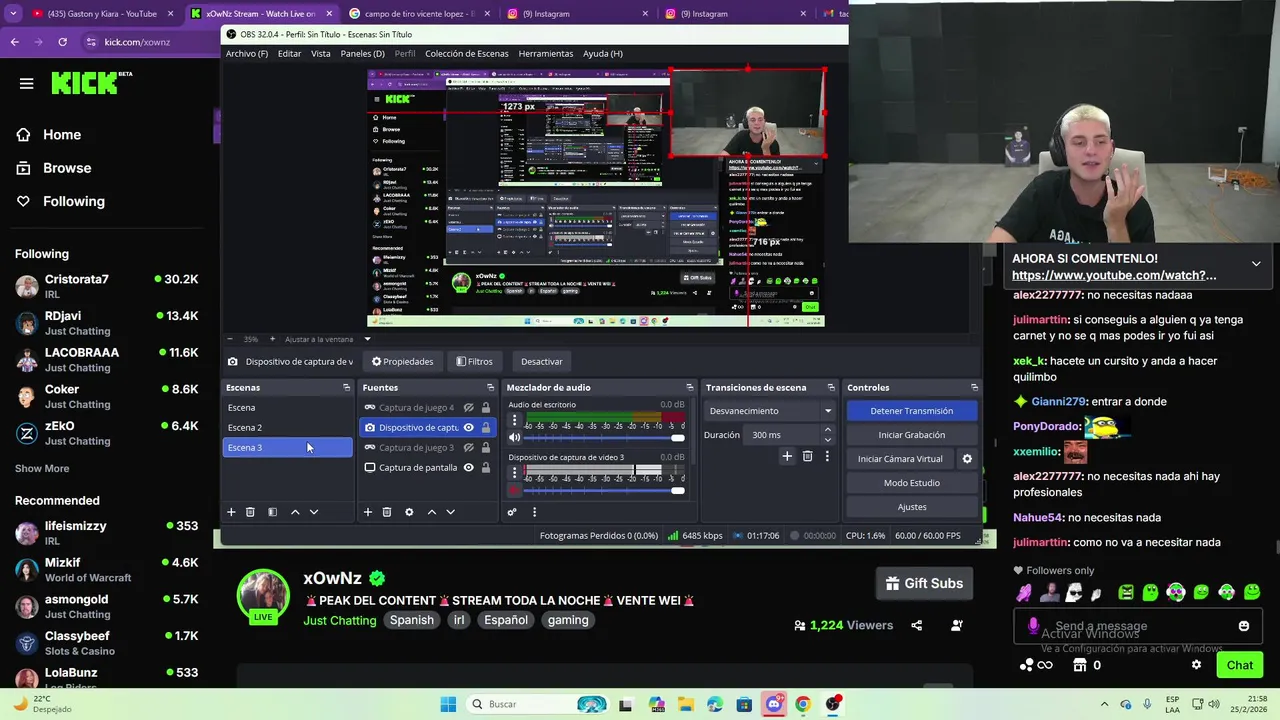1280x720 pixels.
Task: Click Iniciar Grabación button
Action: click(x=912, y=435)
